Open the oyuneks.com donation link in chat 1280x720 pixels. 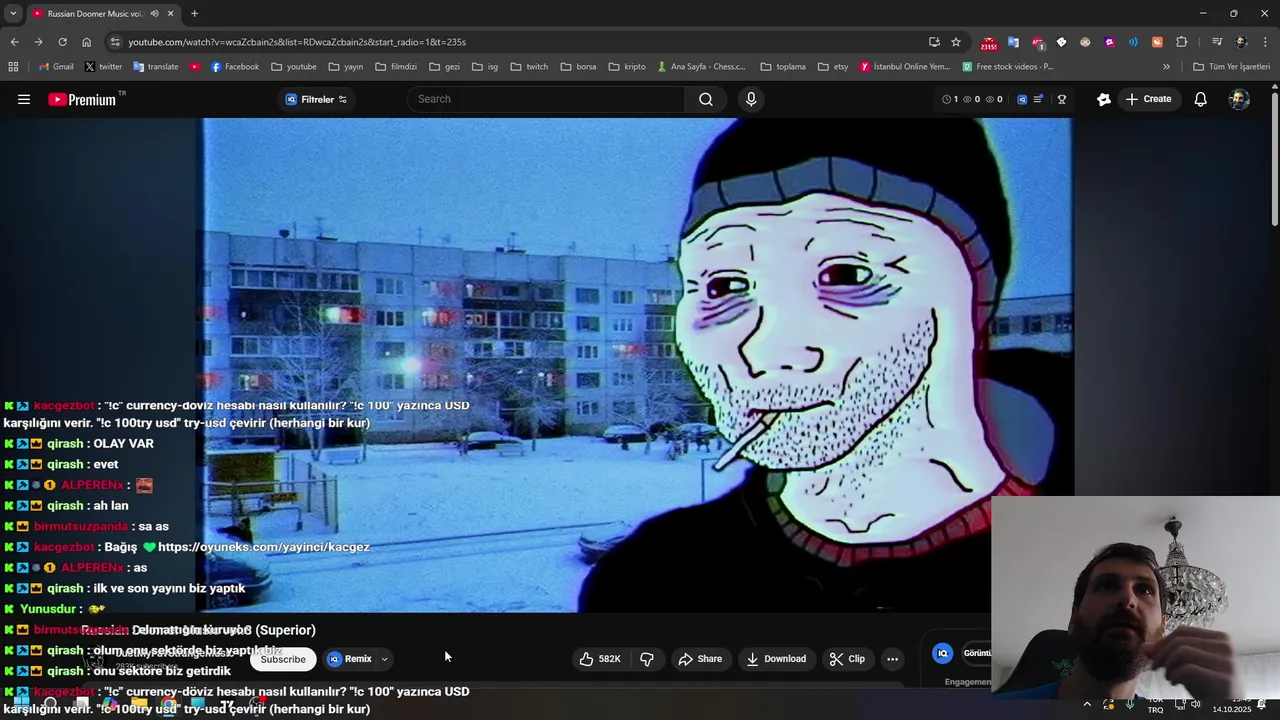point(264,547)
